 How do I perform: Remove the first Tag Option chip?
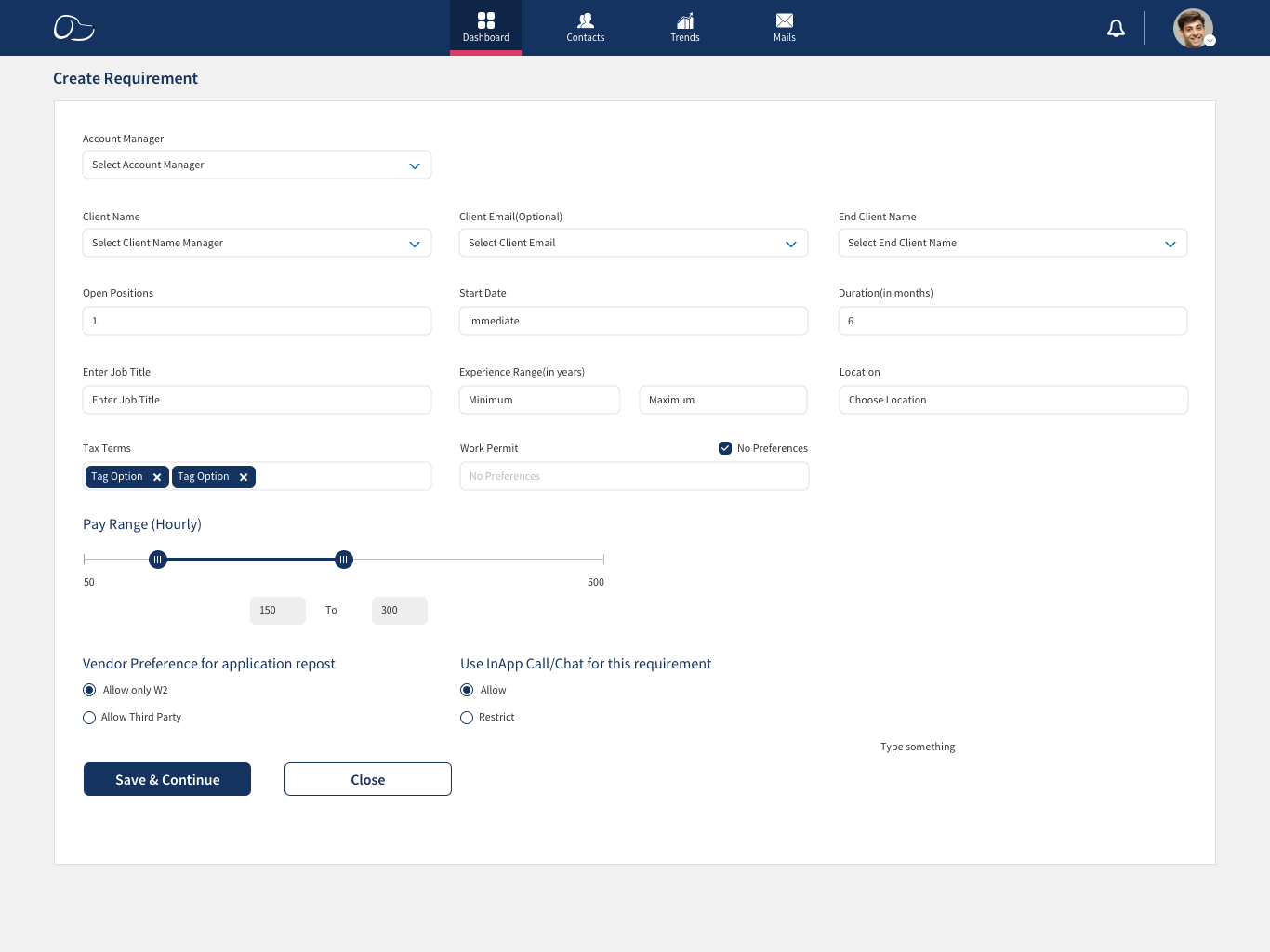pos(157,477)
